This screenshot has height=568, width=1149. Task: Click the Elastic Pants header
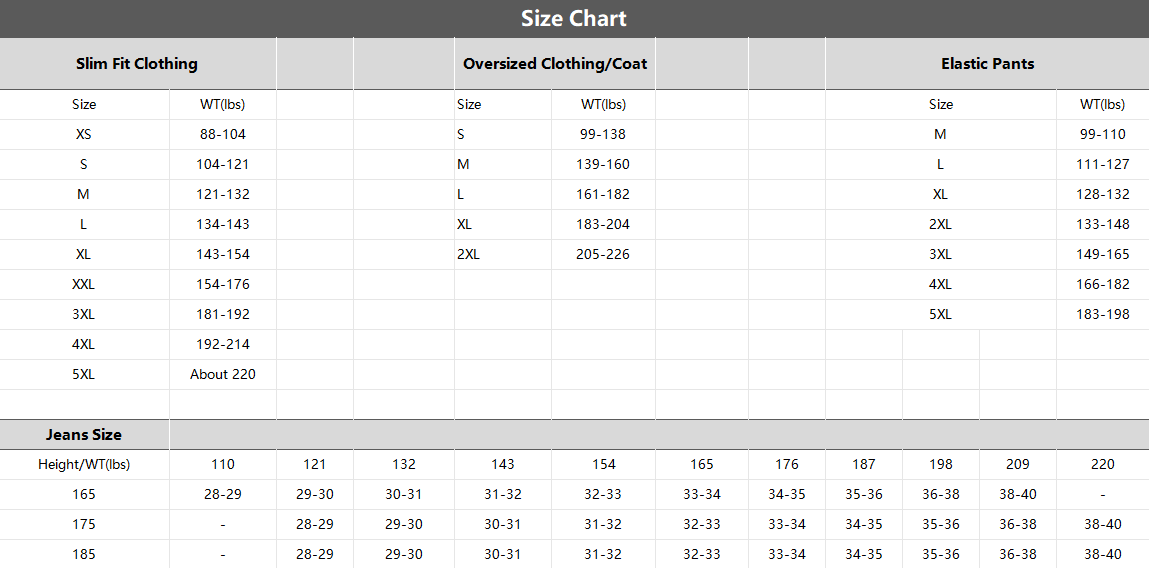(x=987, y=64)
